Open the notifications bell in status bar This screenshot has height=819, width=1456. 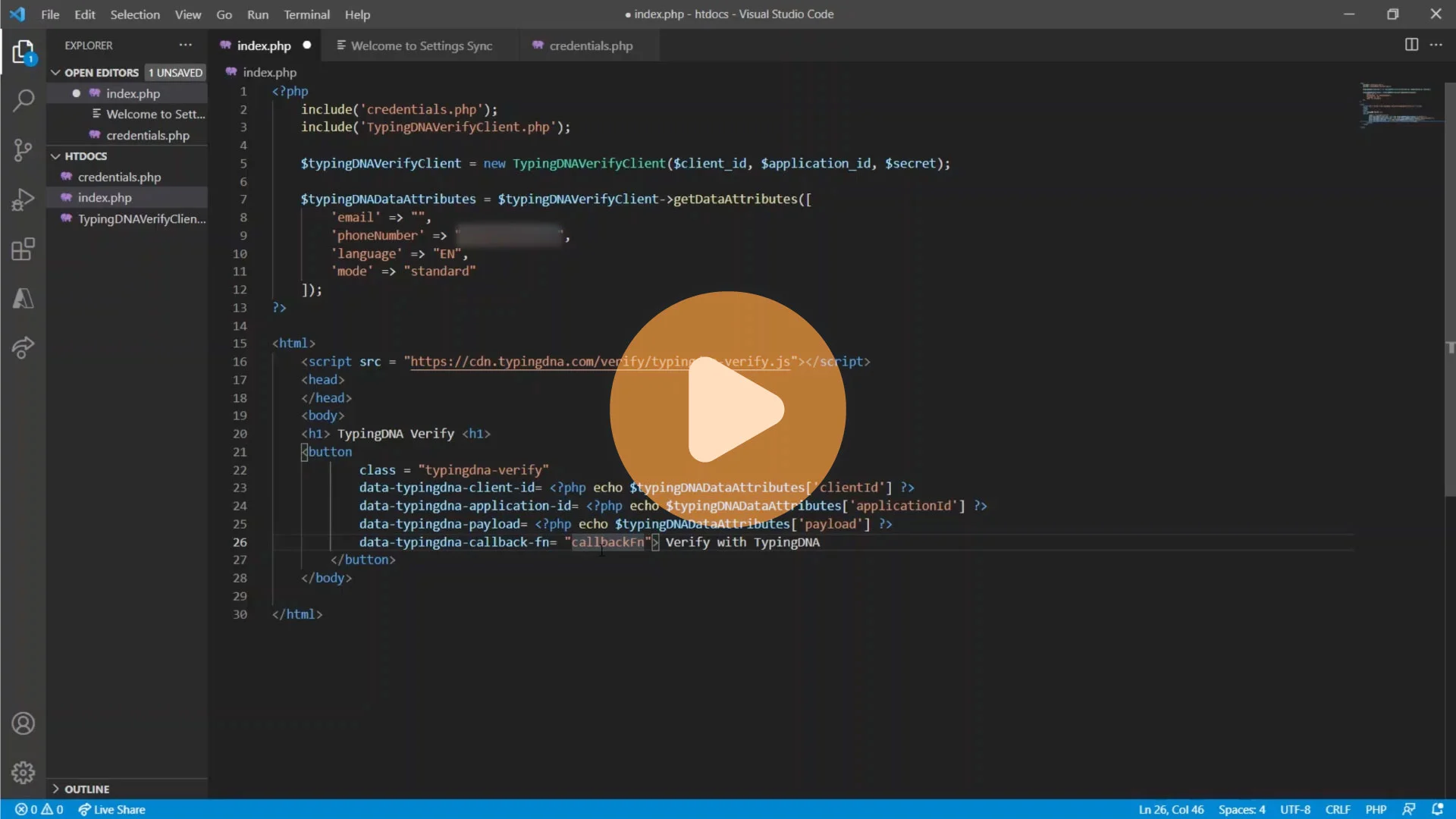tap(1437, 809)
